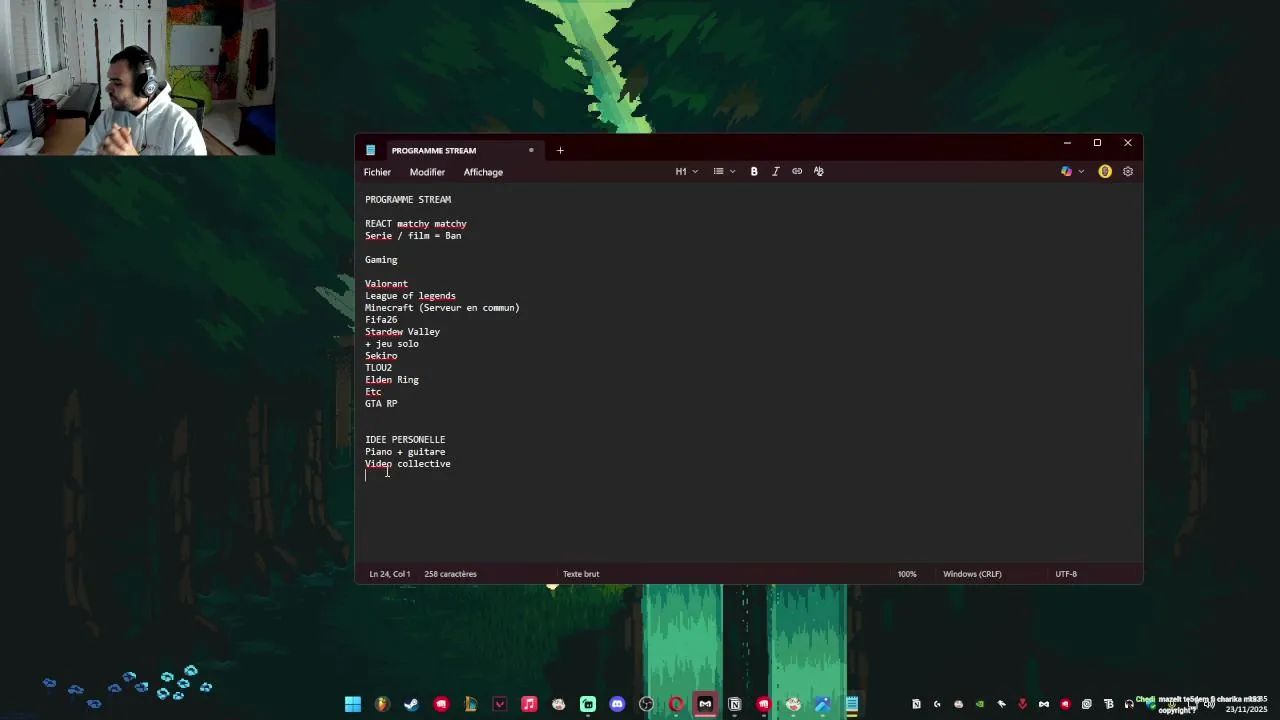Open the yellow account avatar
Image resolution: width=1280 pixels, height=720 pixels.
1105,171
